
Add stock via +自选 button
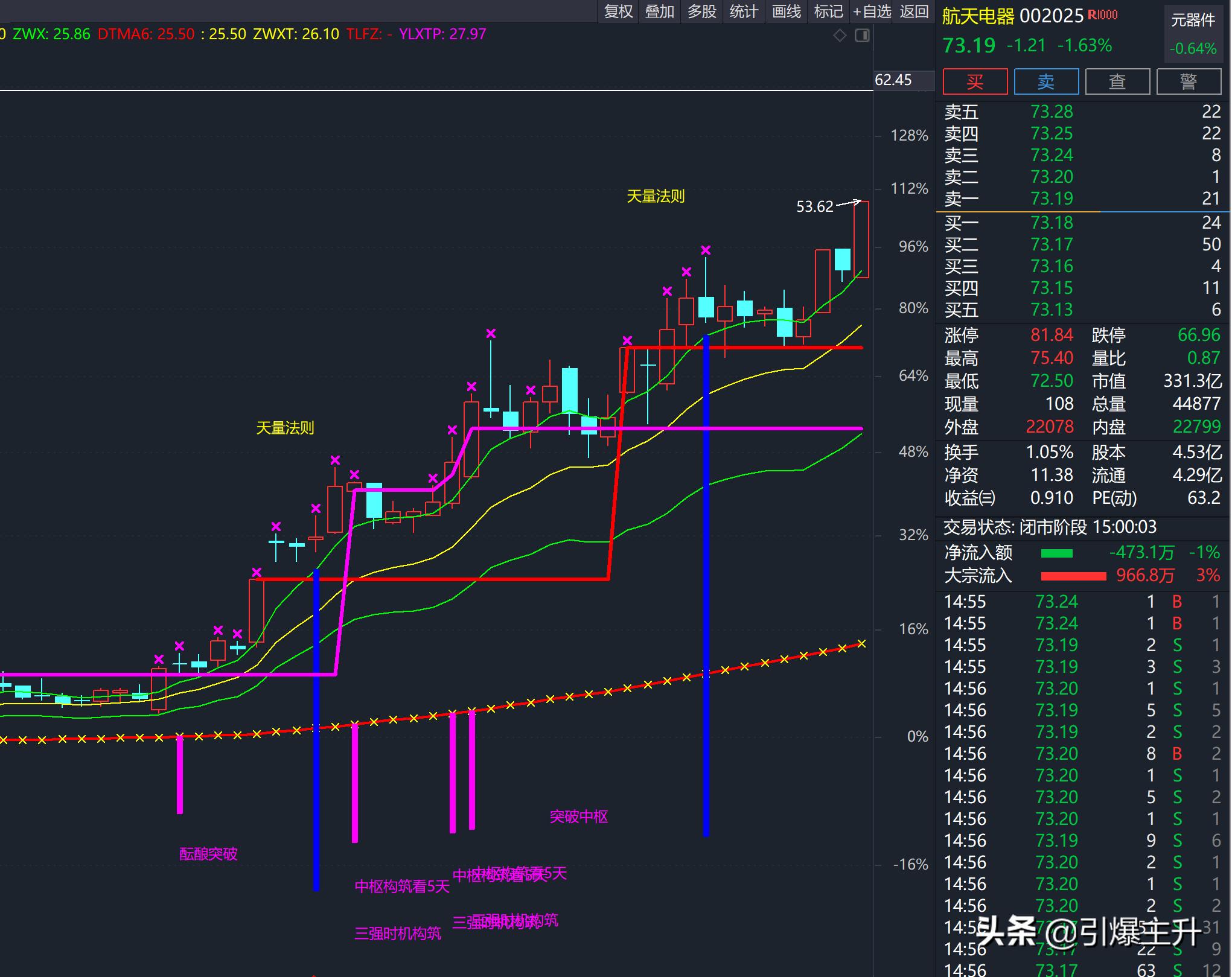pos(872,11)
